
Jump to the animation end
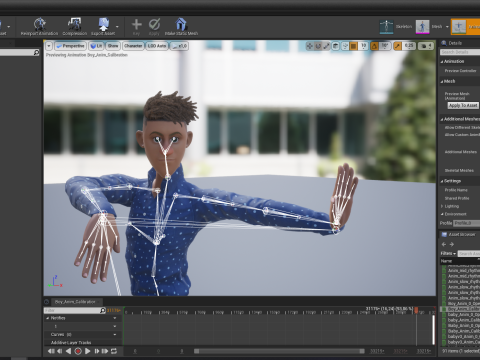(x=105, y=351)
